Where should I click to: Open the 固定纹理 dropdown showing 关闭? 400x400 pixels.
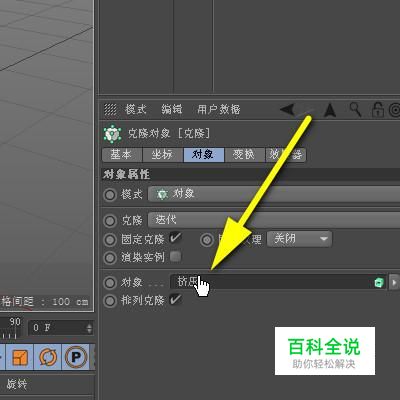coord(299,239)
